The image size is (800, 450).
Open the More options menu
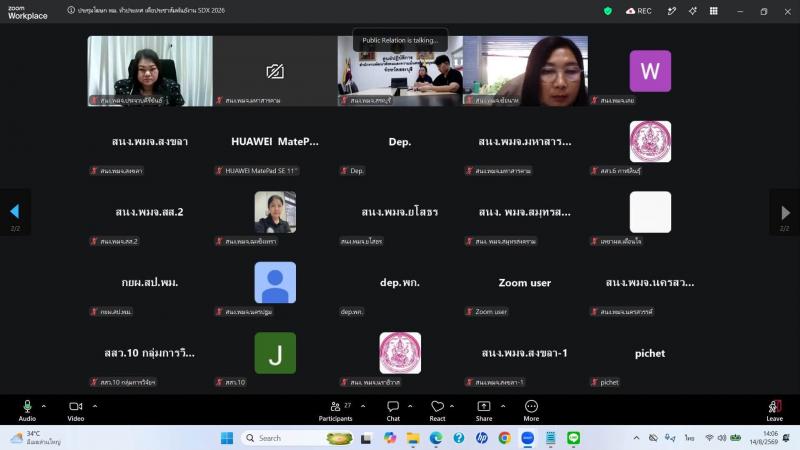531,410
